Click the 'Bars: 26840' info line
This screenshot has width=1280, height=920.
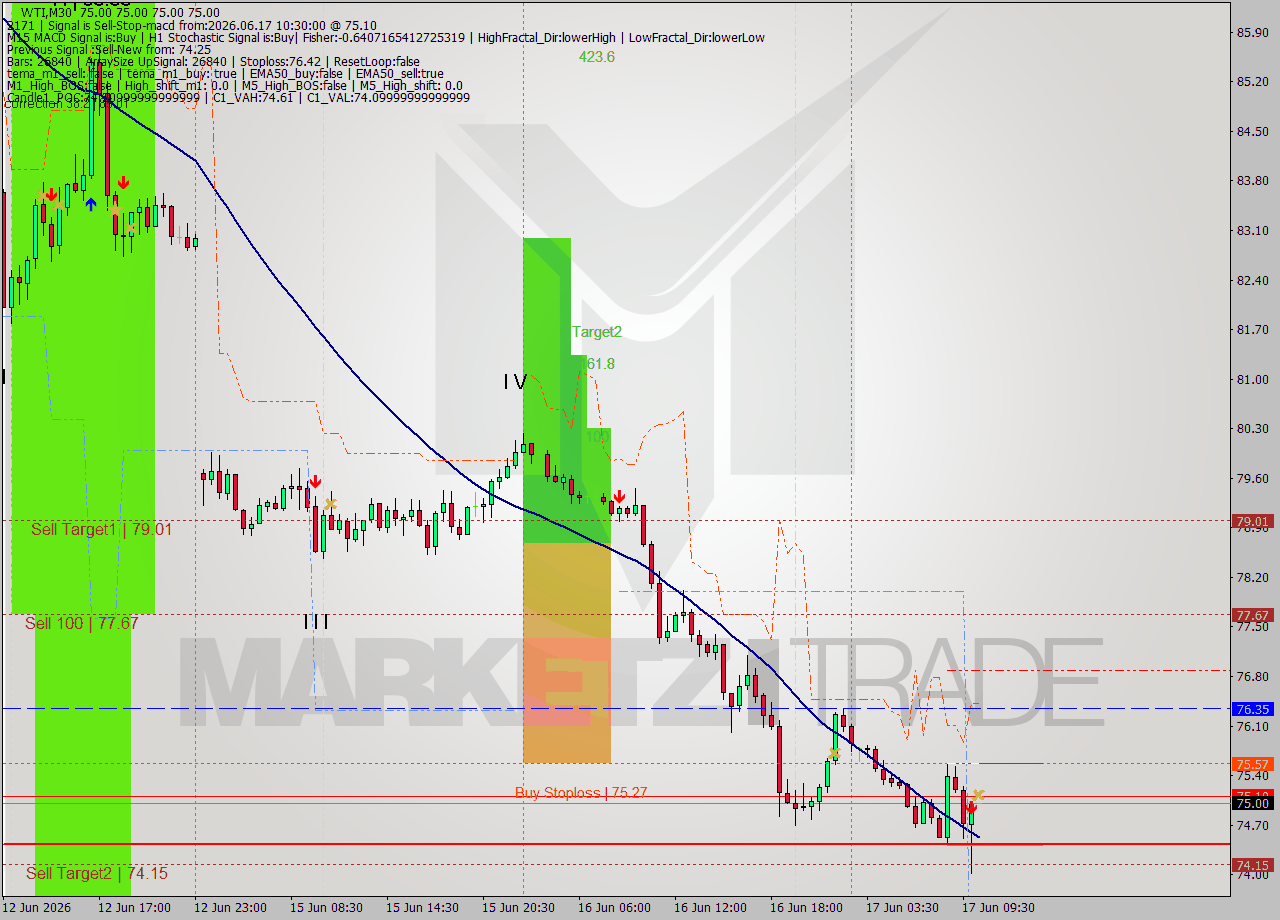click(x=212, y=61)
